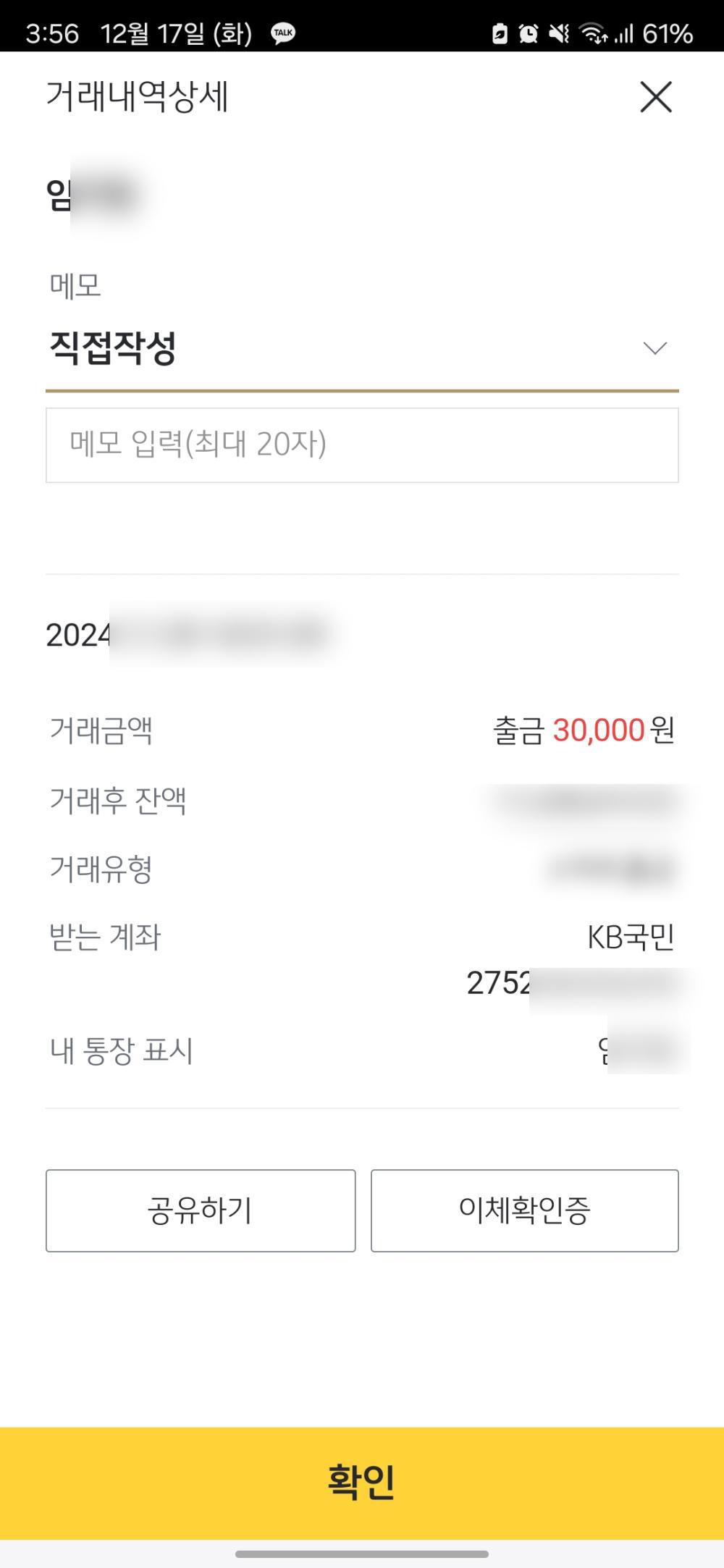Tap the muted sound status icon
The height and width of the screenshot is (1568, 724).
point(558,33)
